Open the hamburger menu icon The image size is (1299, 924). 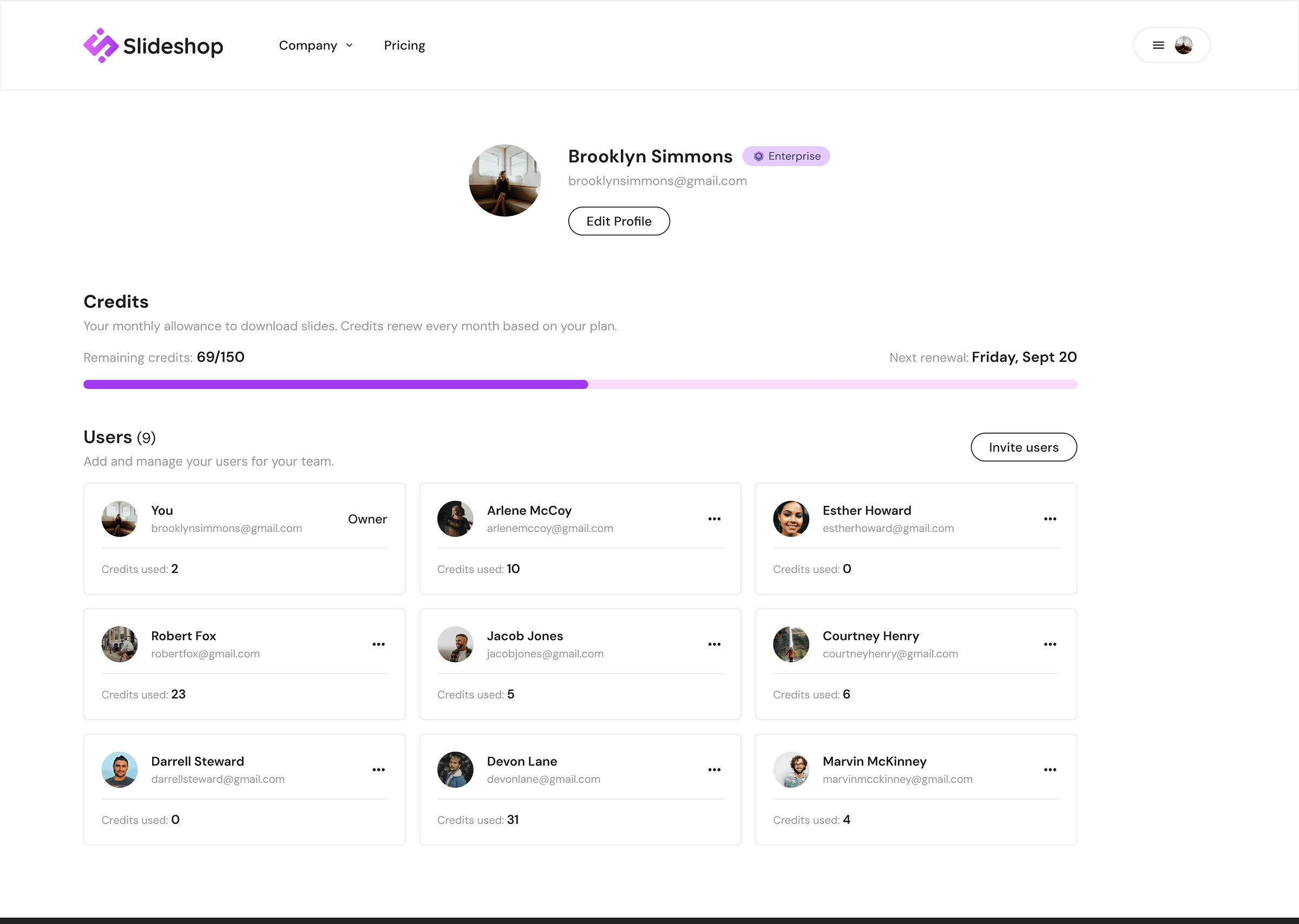point(1158,45)
